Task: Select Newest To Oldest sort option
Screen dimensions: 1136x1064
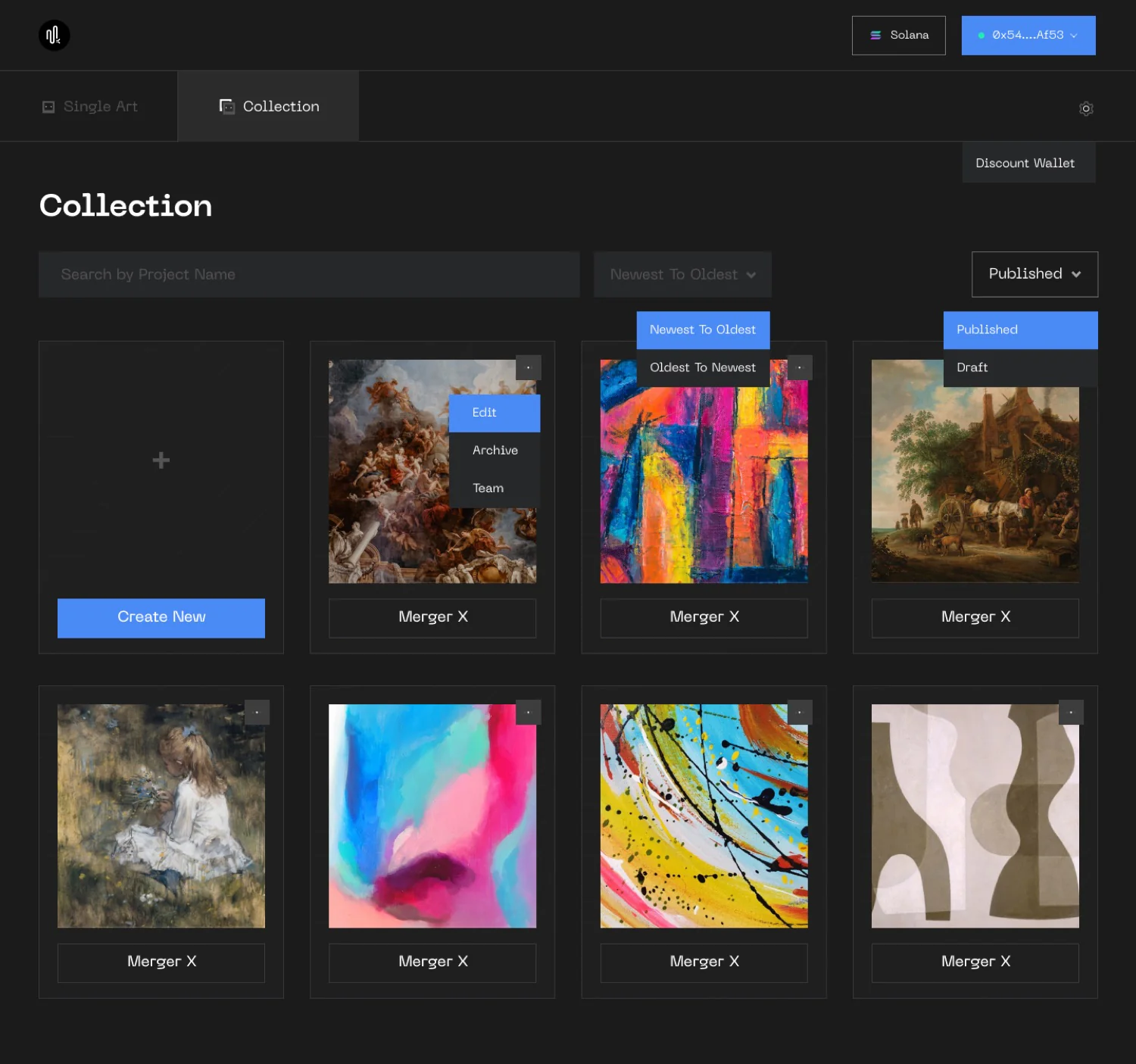Action: pos(703,330)
